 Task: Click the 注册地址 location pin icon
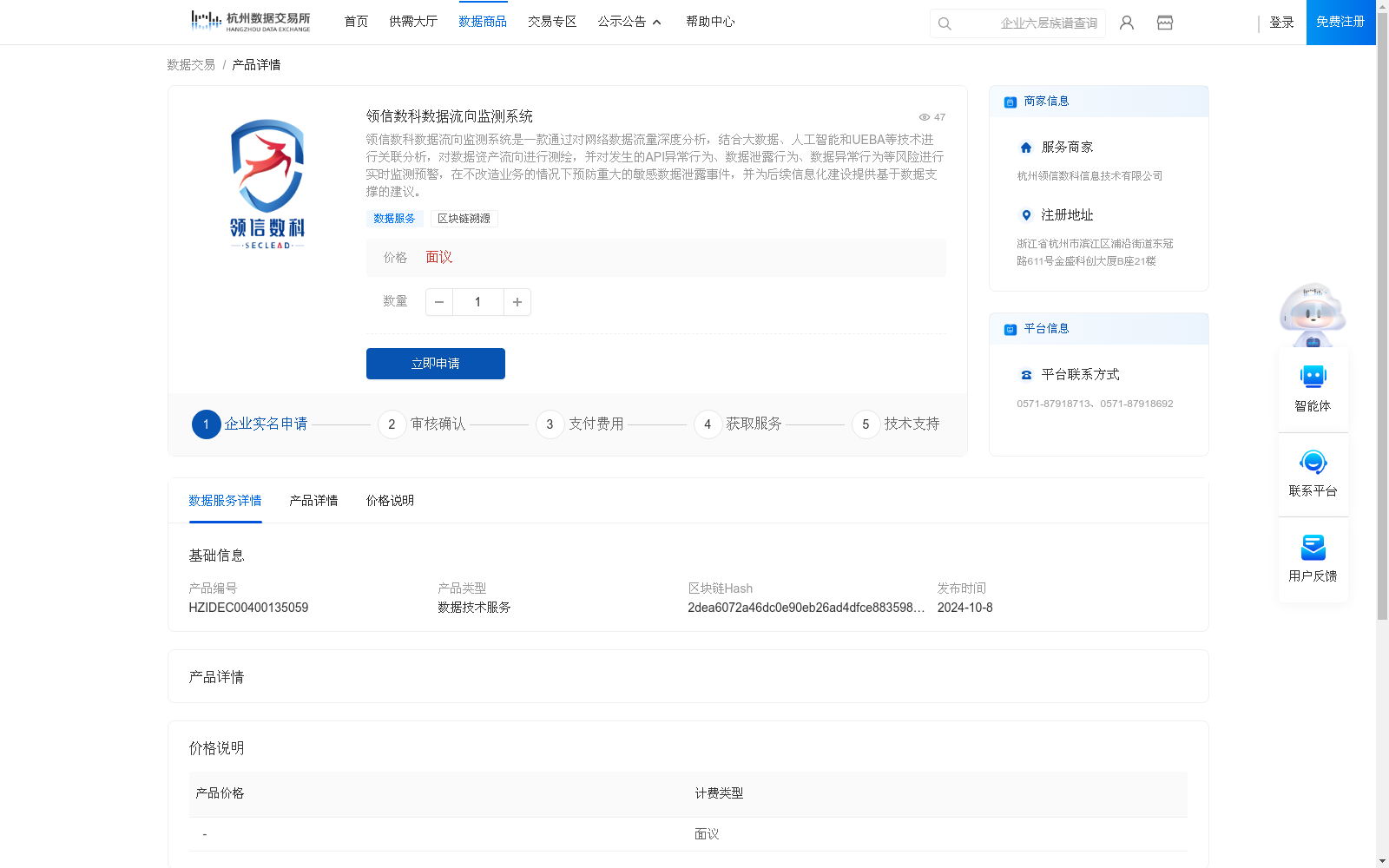1026,215
